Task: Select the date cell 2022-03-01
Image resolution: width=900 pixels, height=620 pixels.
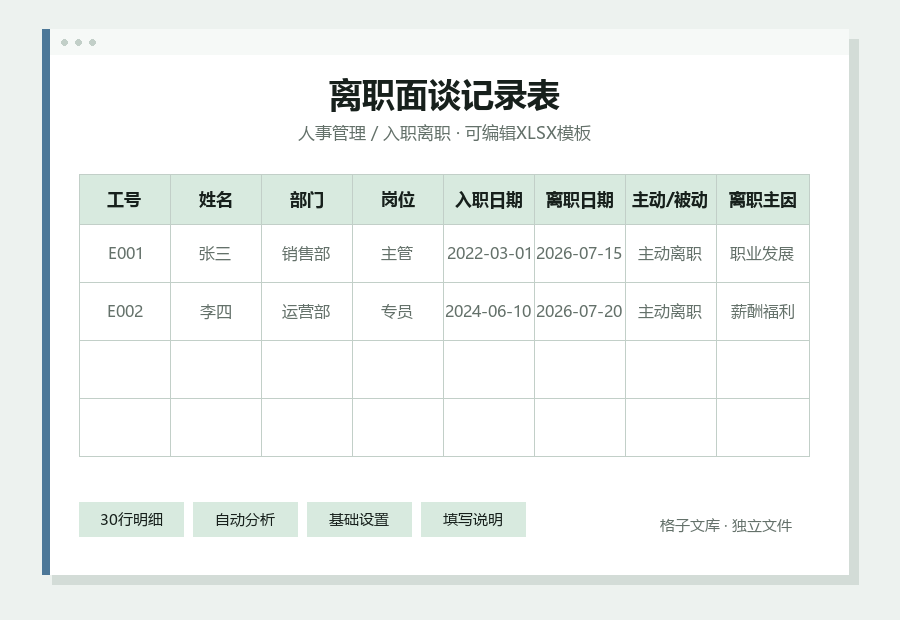Action: [x=489, y=254]
